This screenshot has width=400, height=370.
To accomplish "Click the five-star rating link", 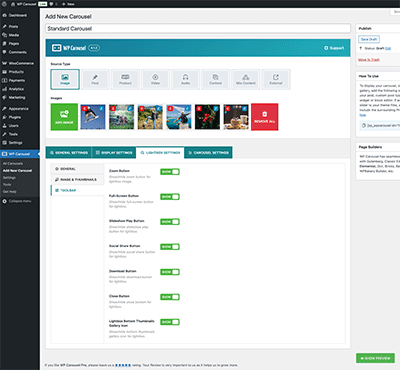I will [123, 365].
